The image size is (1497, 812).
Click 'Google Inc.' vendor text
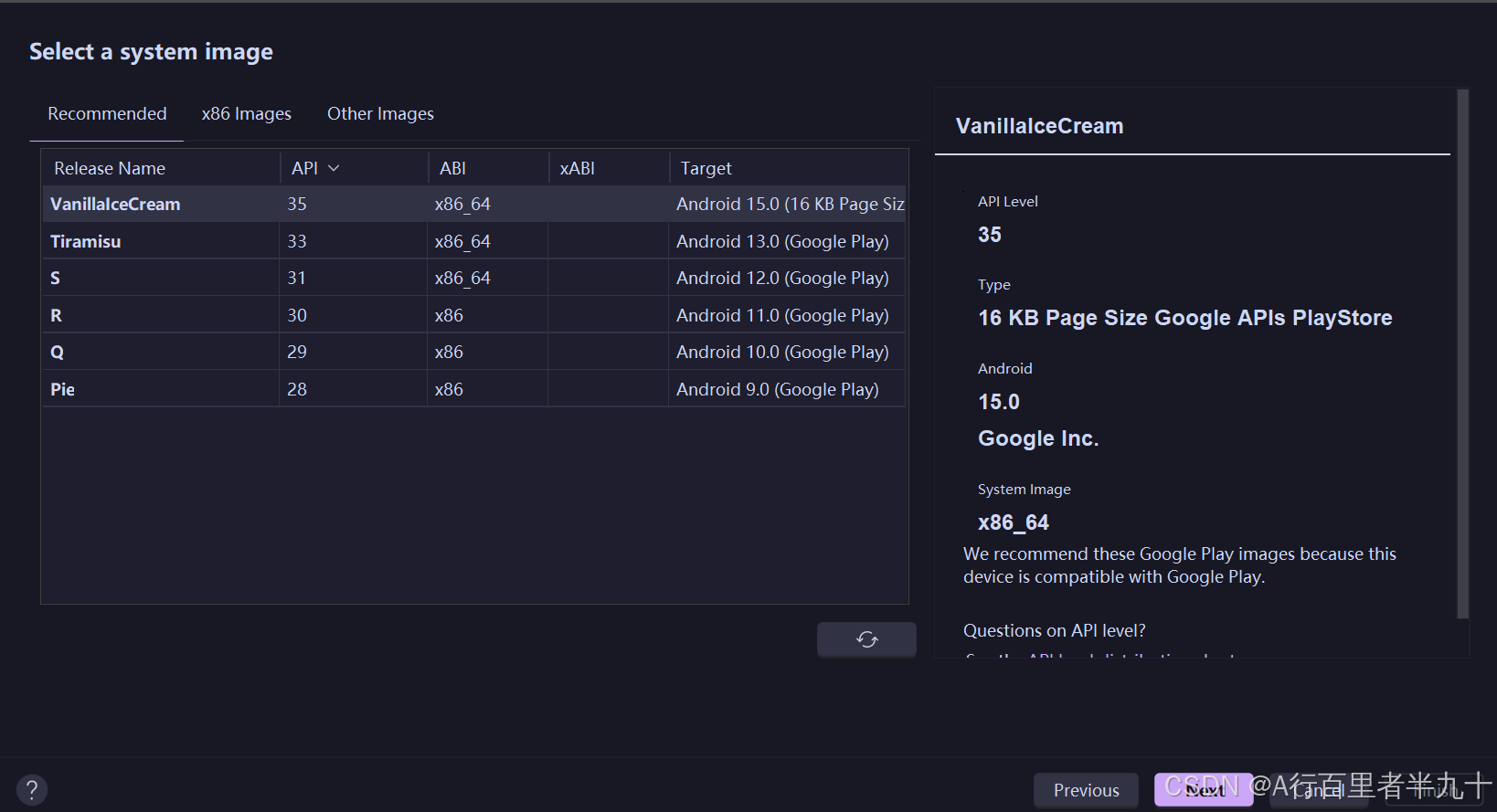point(1038,438)
